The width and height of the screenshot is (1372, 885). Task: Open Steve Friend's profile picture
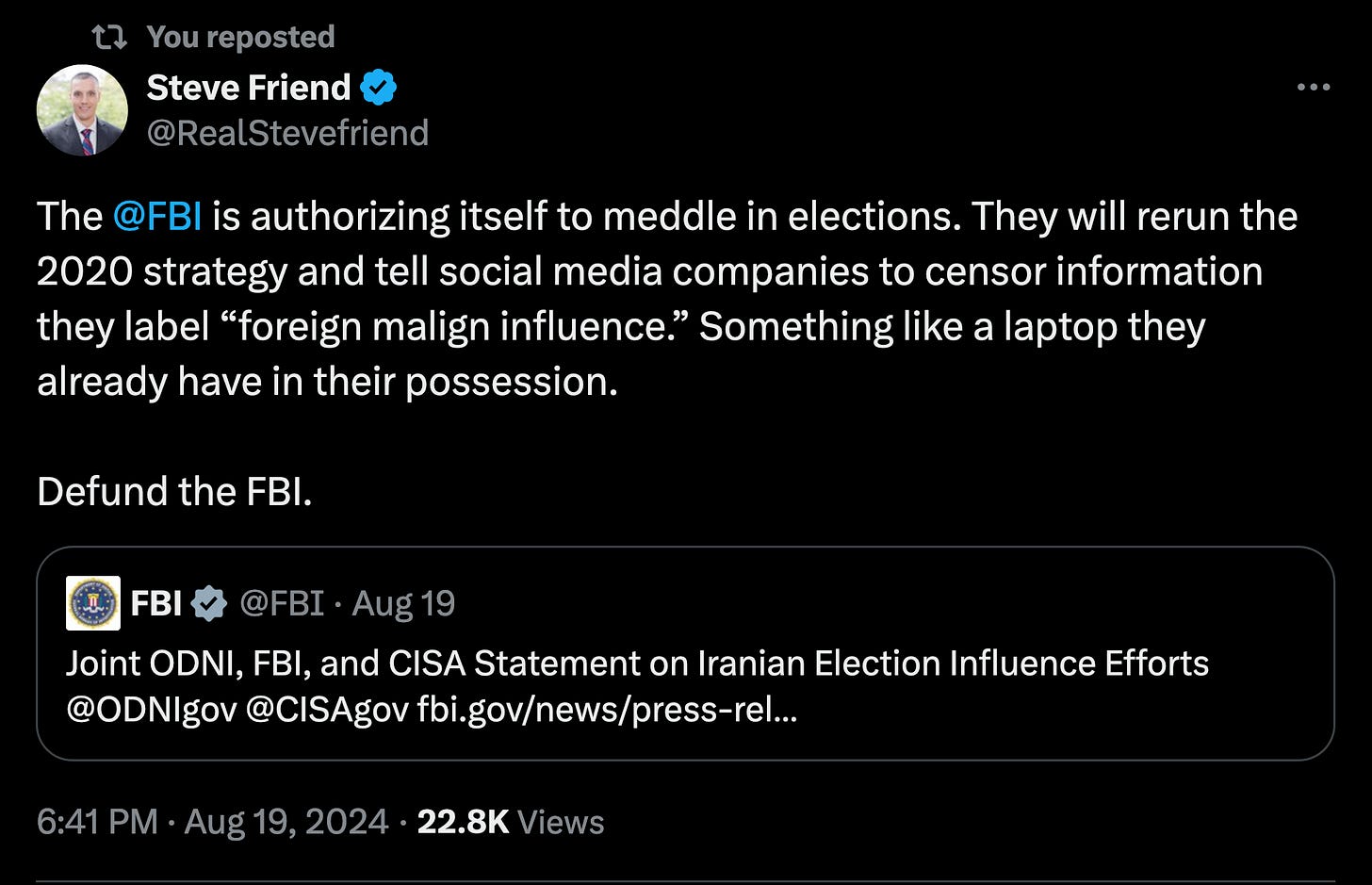82,109
